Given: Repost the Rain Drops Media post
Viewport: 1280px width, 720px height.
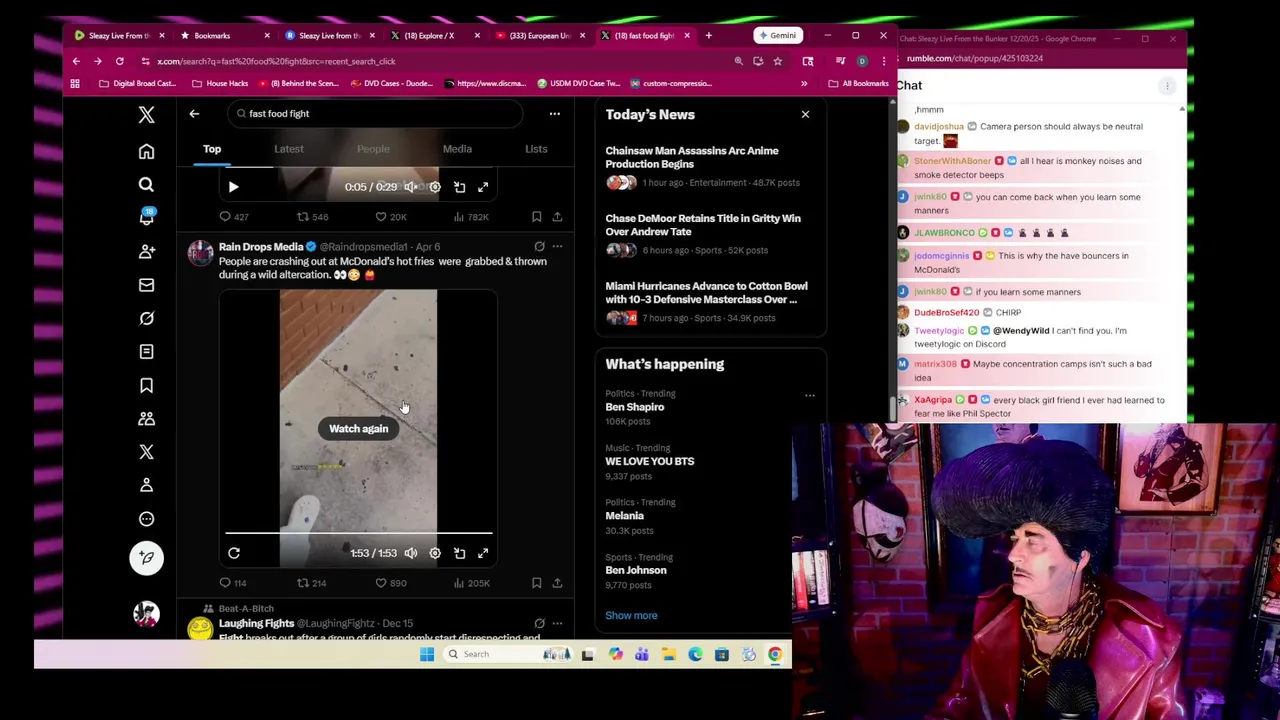Looking at the screenshot, I should coord(311,583).
